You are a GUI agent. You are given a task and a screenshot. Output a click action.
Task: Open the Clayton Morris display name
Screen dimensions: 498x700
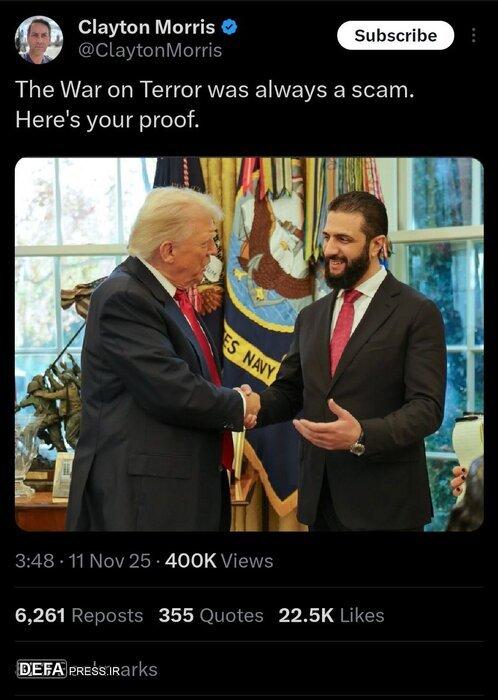point(146,27)
